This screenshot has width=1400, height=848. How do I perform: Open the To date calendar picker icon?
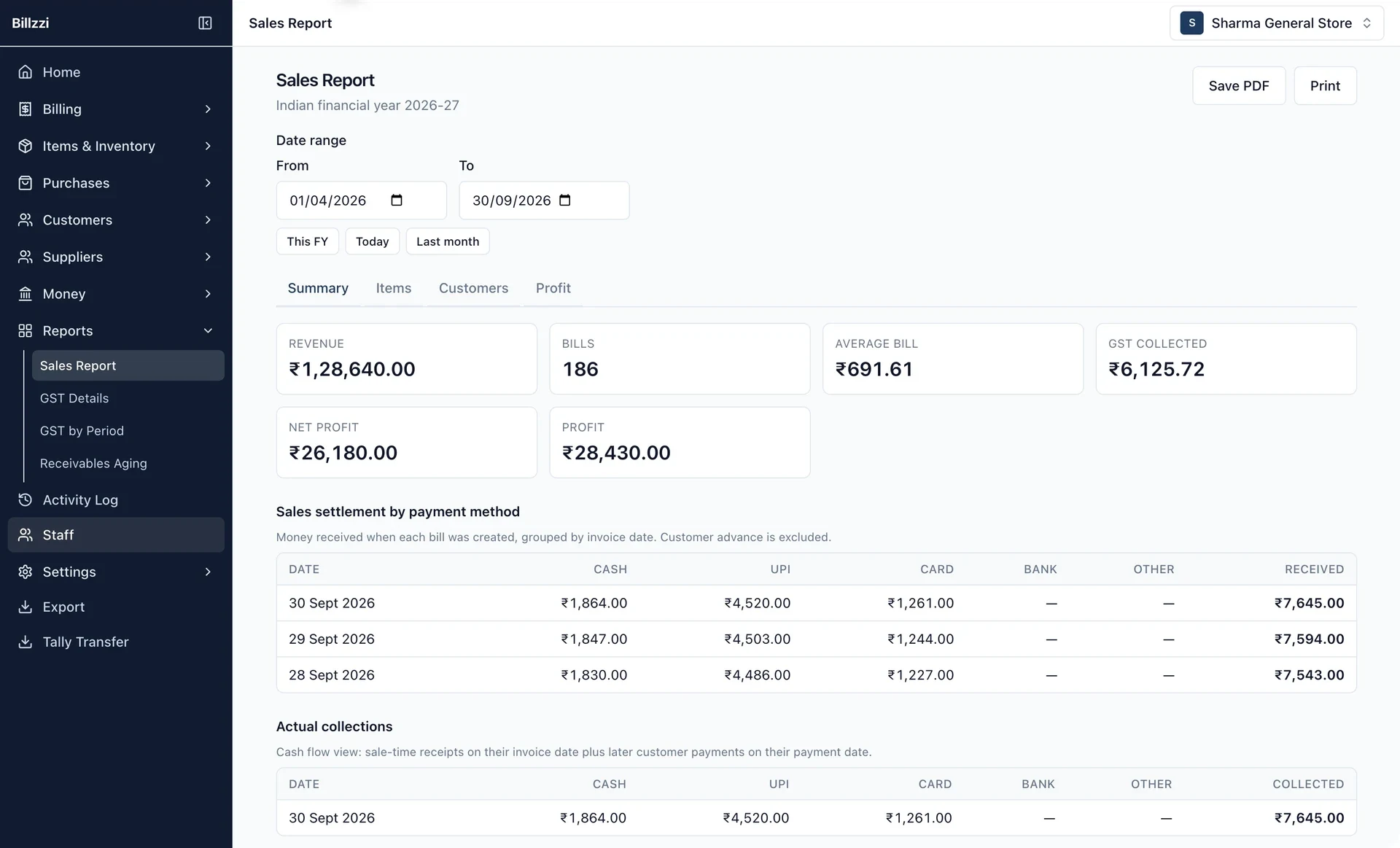(565, 201)
